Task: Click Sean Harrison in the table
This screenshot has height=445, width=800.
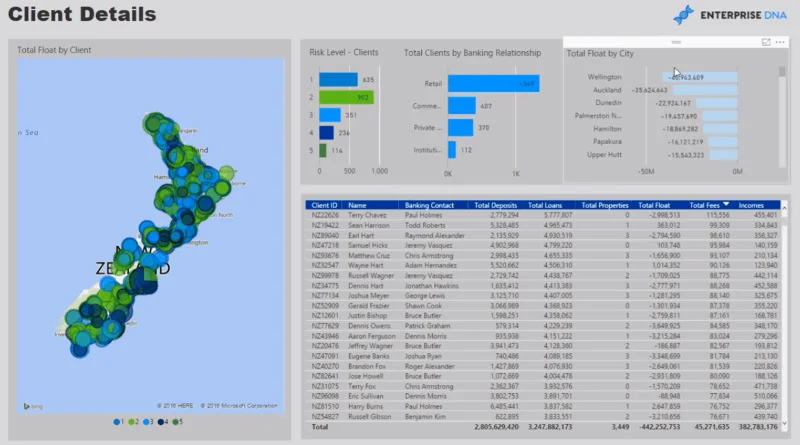Action: click(x=368, y=225)
